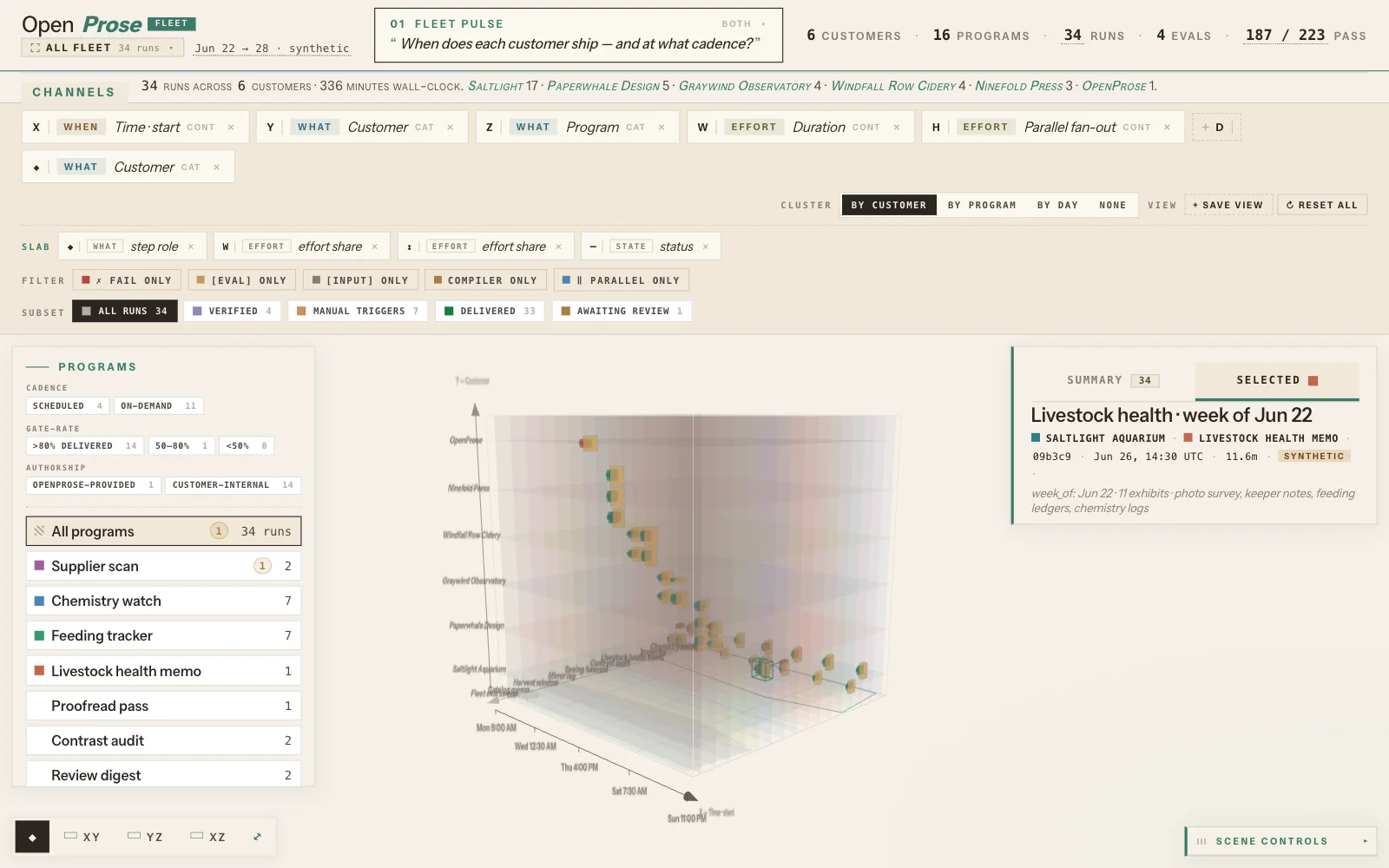The height and width of the screenshot is (868, 1389).
Task: Cluster runs By Program
Action: [982, 205]
